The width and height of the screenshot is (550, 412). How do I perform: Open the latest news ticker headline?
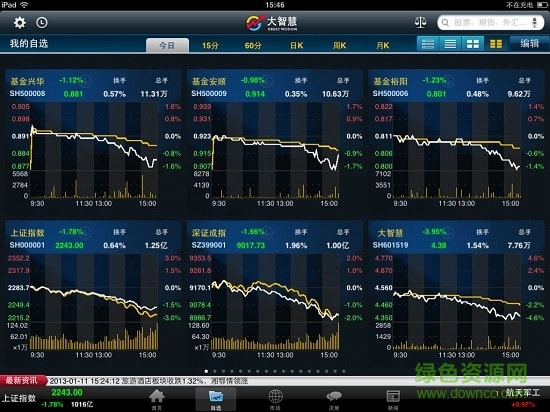pyautogui.click(x=149, y=381)
